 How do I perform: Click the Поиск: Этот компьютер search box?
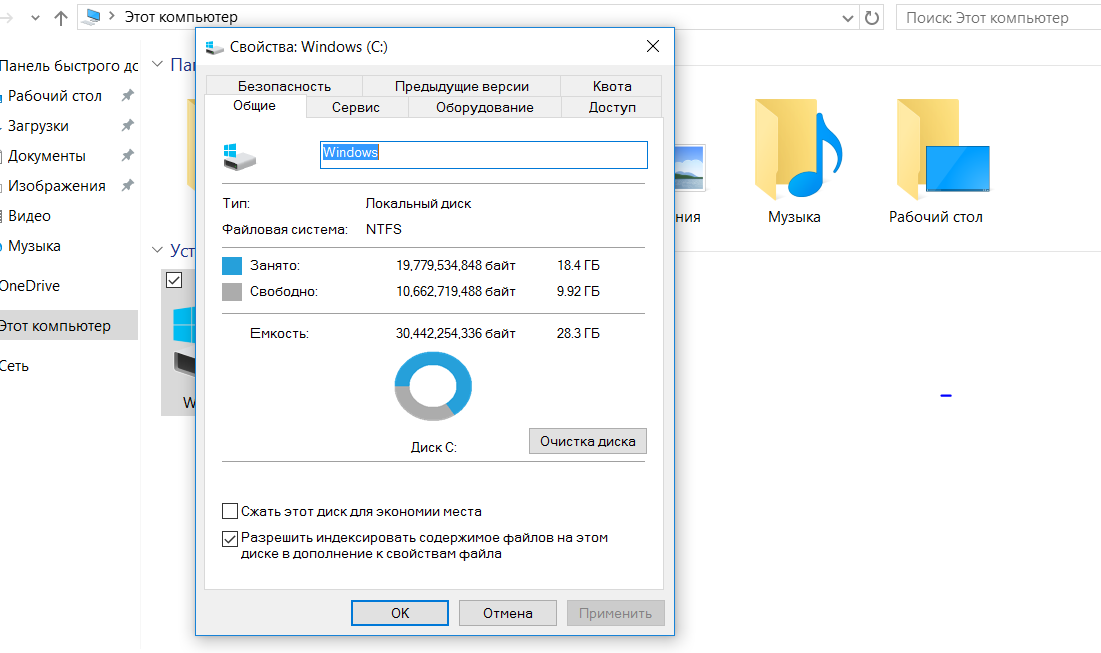[998, 18]
